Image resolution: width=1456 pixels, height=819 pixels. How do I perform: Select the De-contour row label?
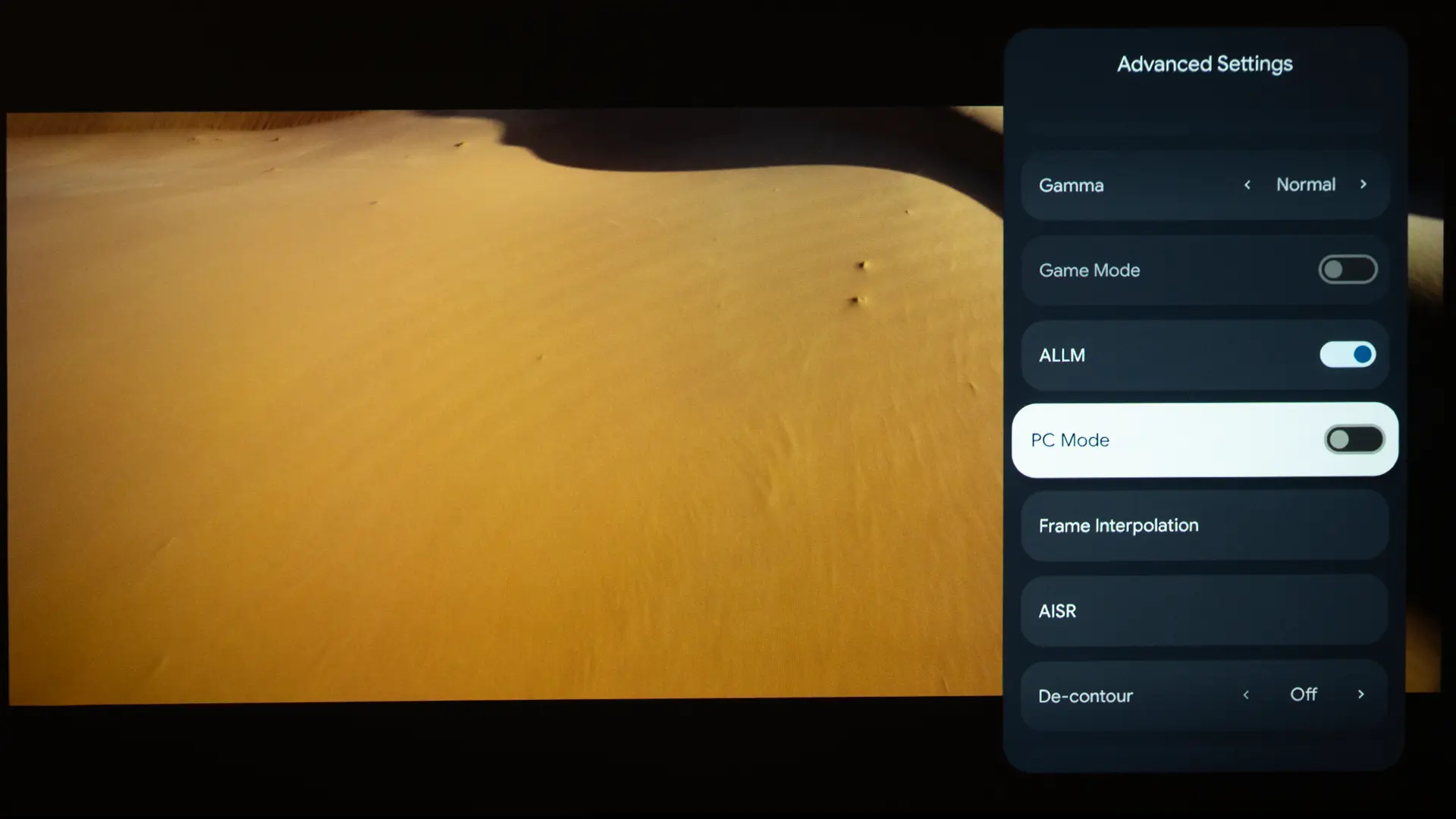[x=1085, y=696]
